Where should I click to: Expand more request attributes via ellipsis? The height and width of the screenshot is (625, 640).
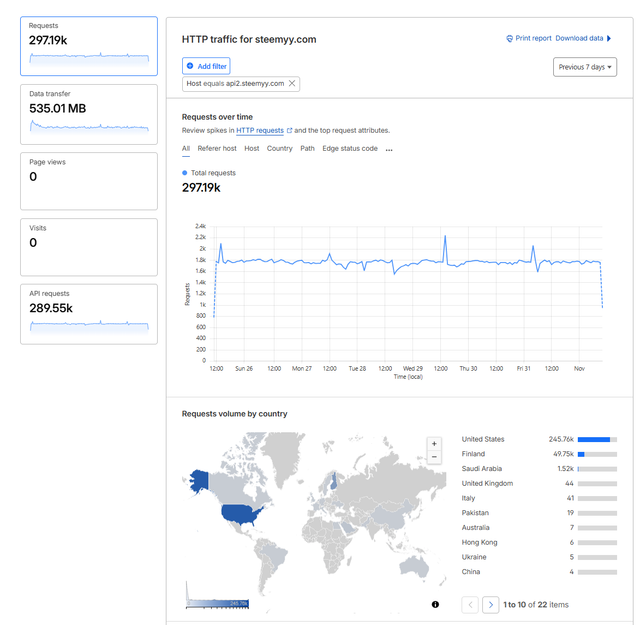389,148
